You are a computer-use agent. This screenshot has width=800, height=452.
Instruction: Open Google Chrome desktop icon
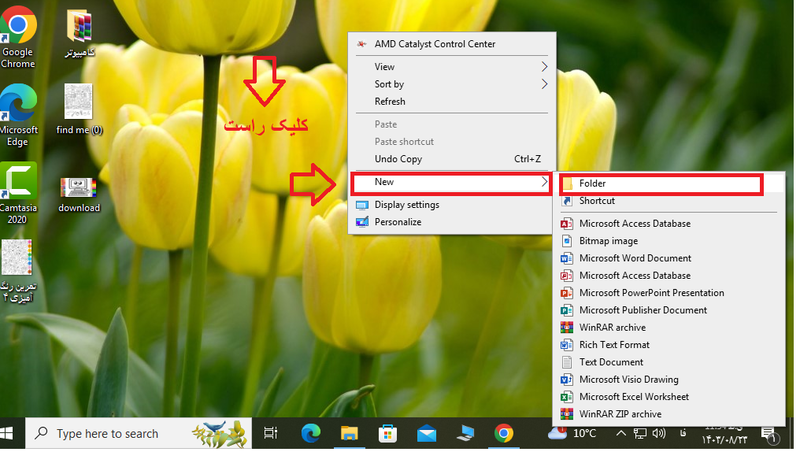(x=18, y=28)
